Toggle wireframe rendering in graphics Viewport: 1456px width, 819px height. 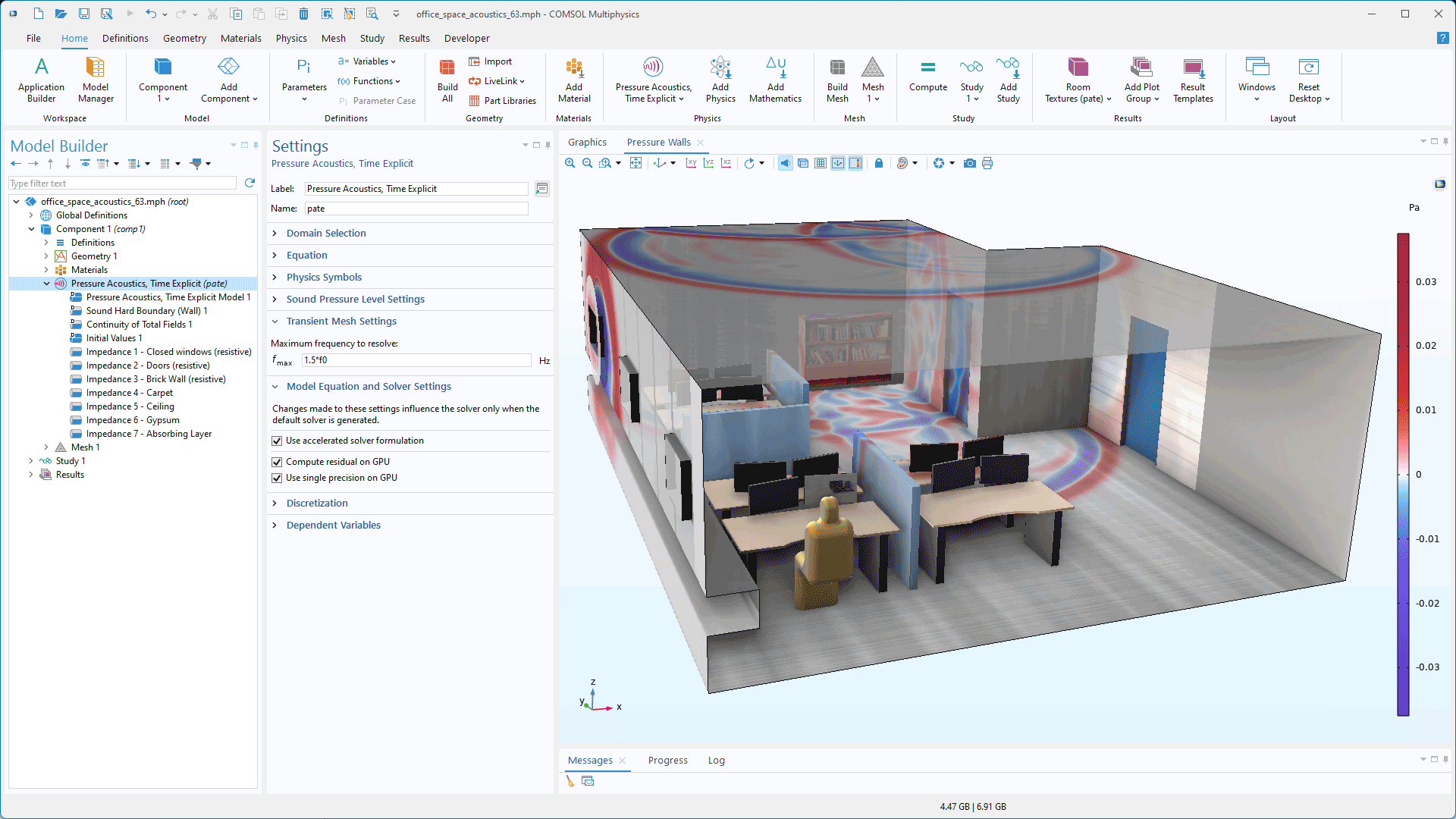pyautogui.click(x=803, y=163)
